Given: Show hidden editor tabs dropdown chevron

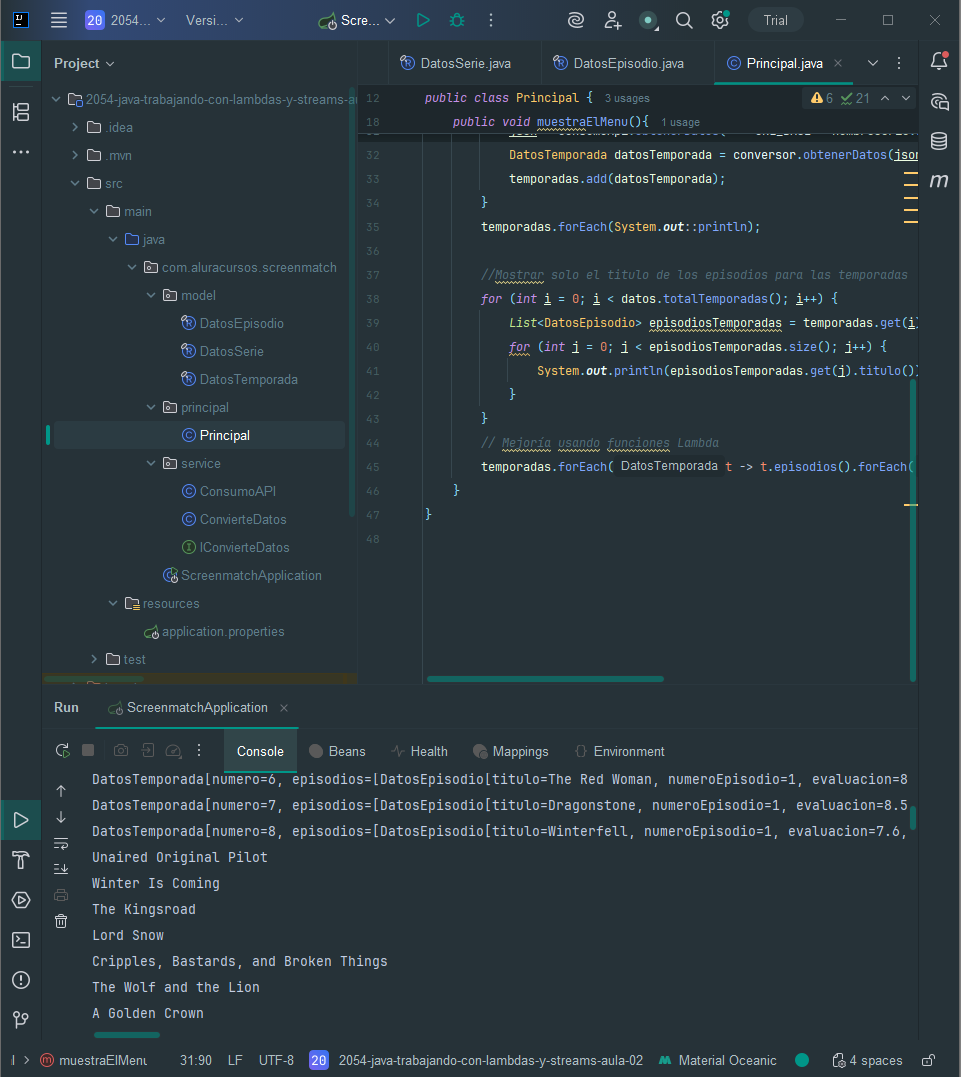Looking at the screenshot, I should pyautogui.click(x=872, y=63).
